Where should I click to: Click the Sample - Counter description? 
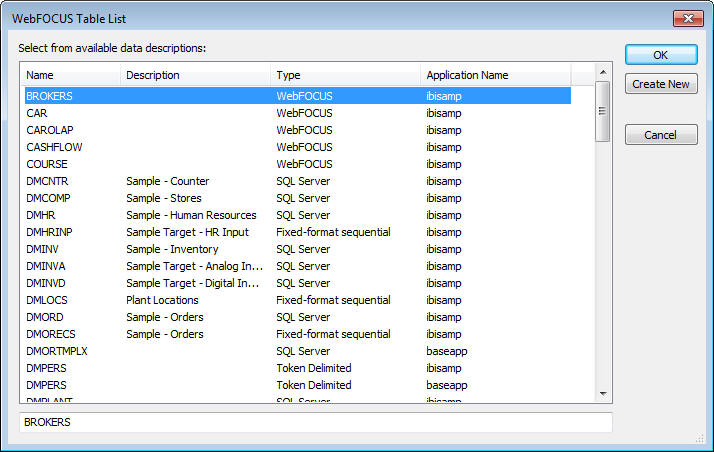pos(168,181)
